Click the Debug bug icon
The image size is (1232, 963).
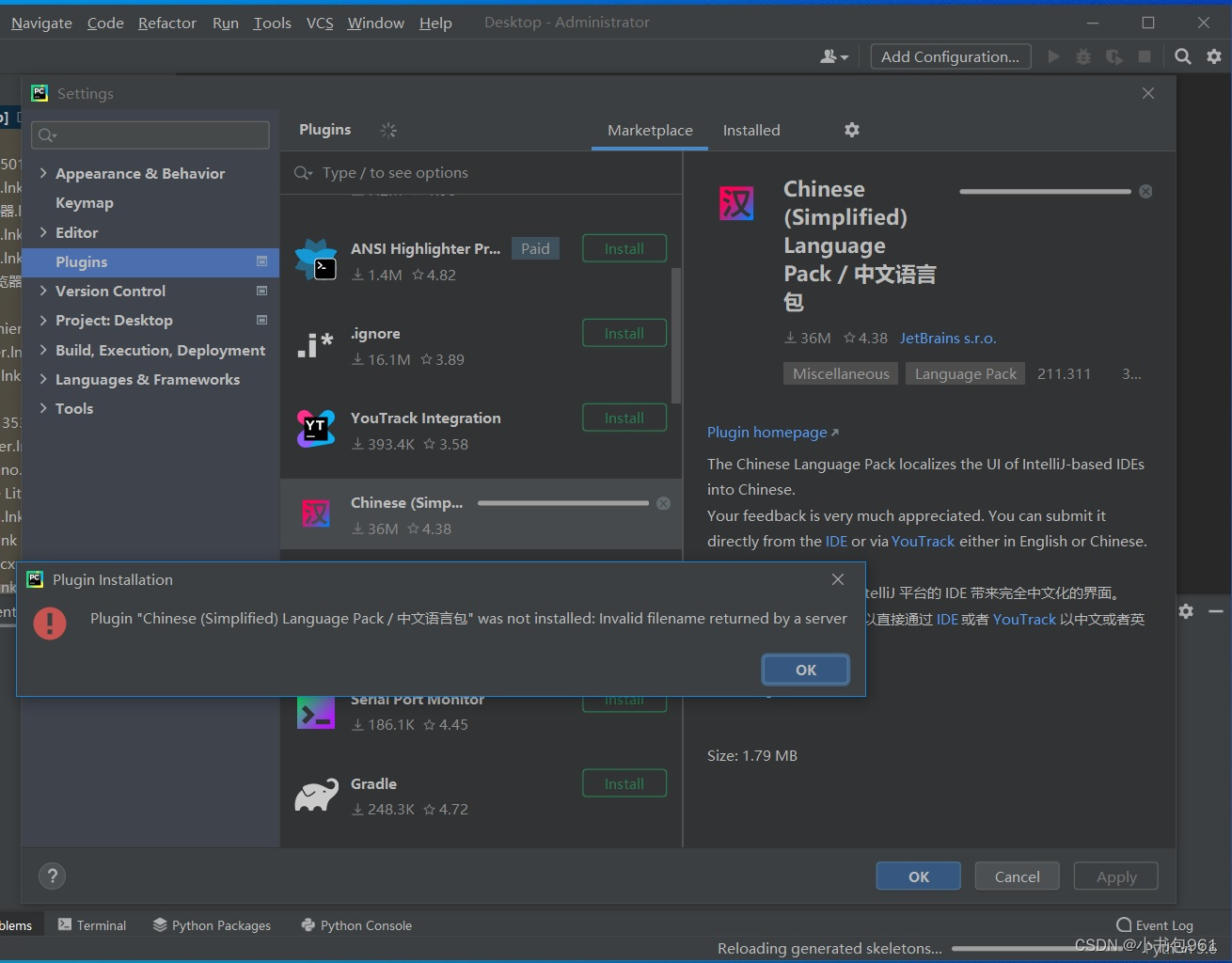click(x=1083, y=56)
